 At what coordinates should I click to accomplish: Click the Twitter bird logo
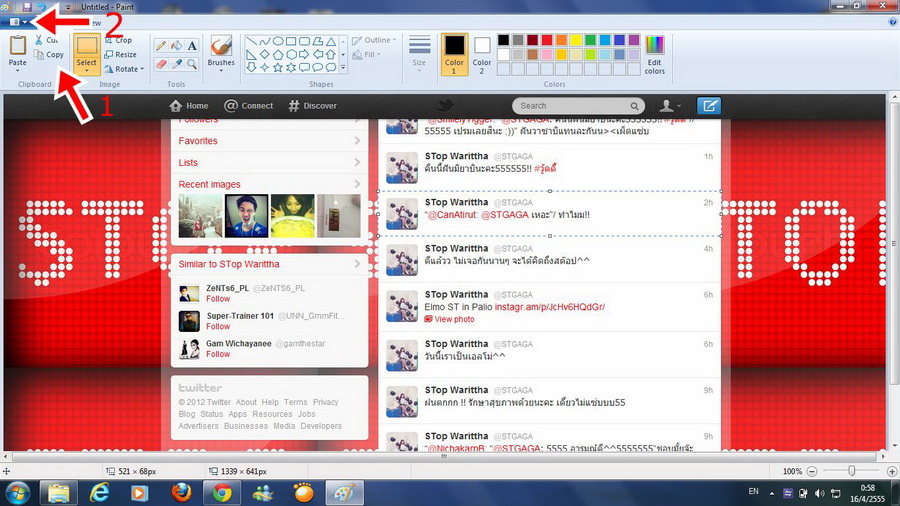[x=445, y=106]
